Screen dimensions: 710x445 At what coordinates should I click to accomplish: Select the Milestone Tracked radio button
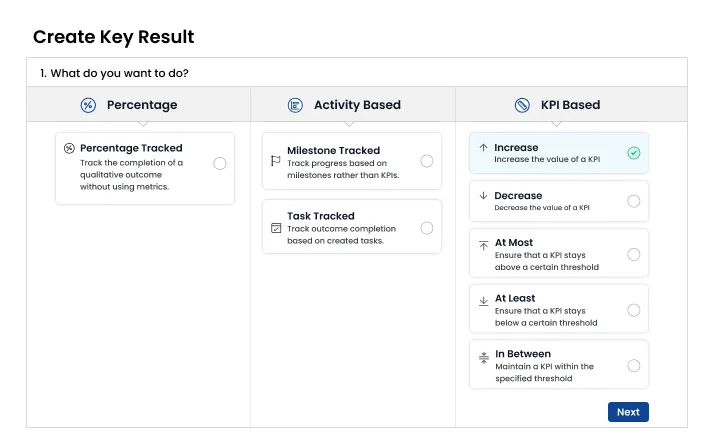427,161
